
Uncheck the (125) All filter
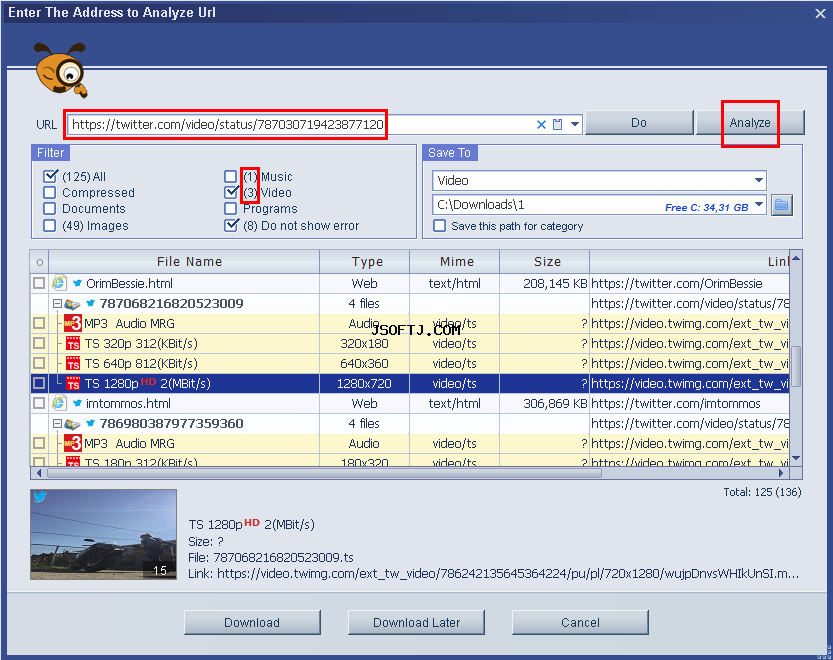(x=50, y=176)
